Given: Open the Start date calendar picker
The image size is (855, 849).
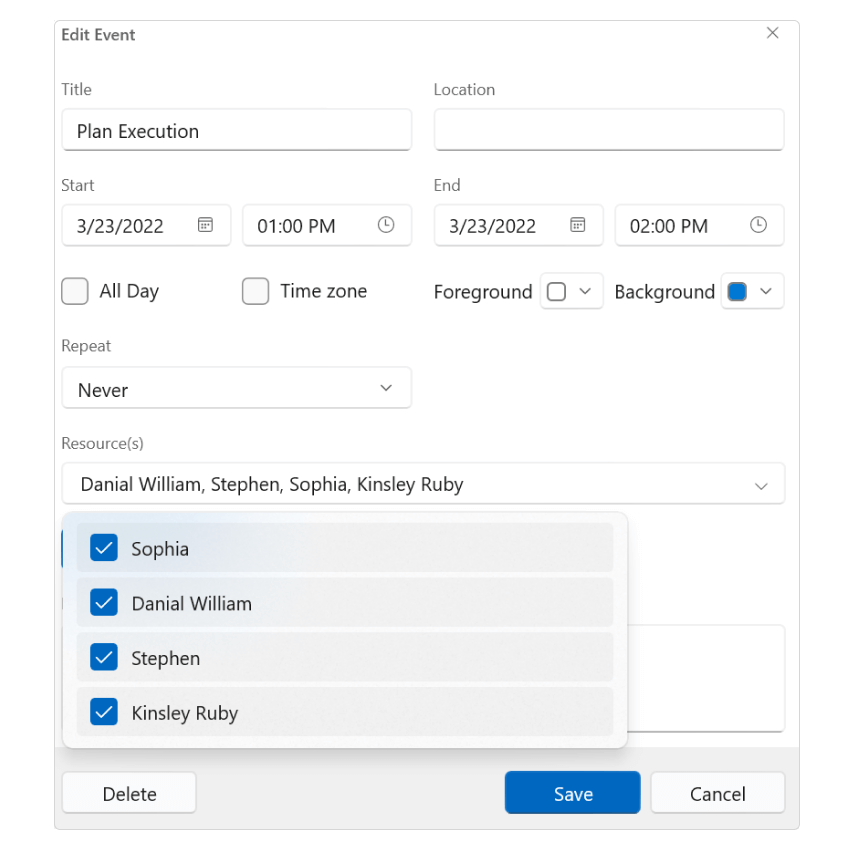Looking at the screenshot, I should tap(203, 225).
